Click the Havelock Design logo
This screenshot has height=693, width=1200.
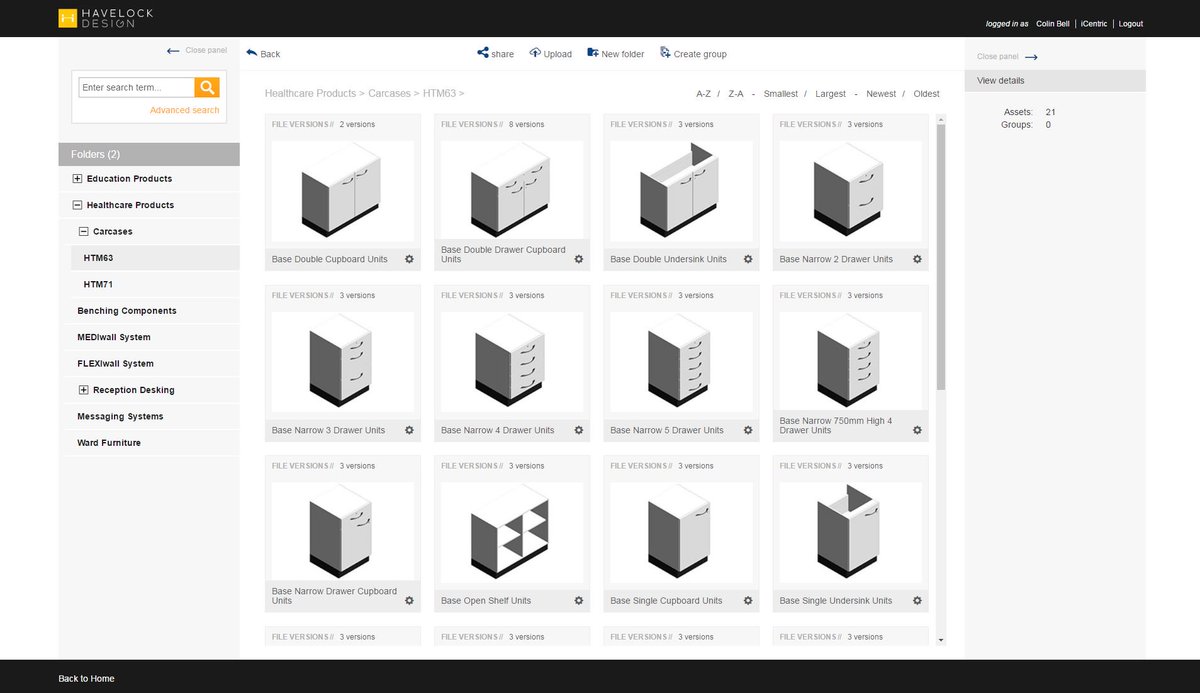105,17
